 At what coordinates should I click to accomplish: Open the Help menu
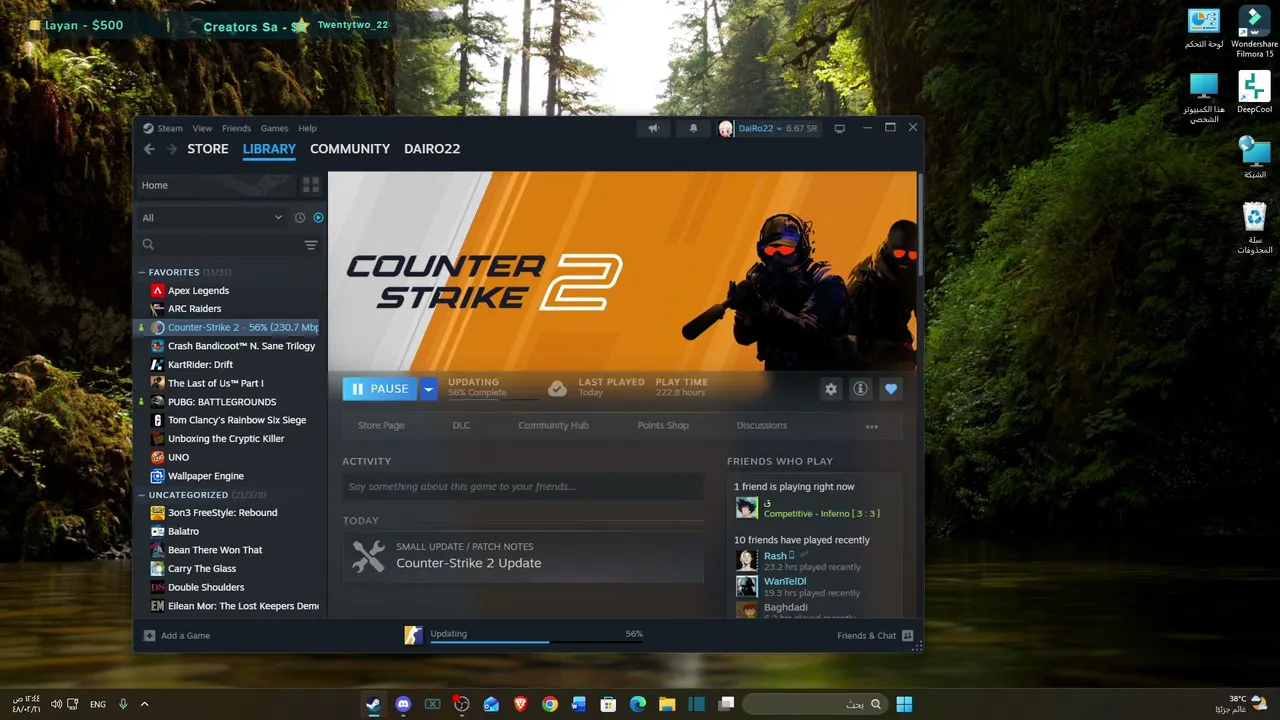point(307,128)
